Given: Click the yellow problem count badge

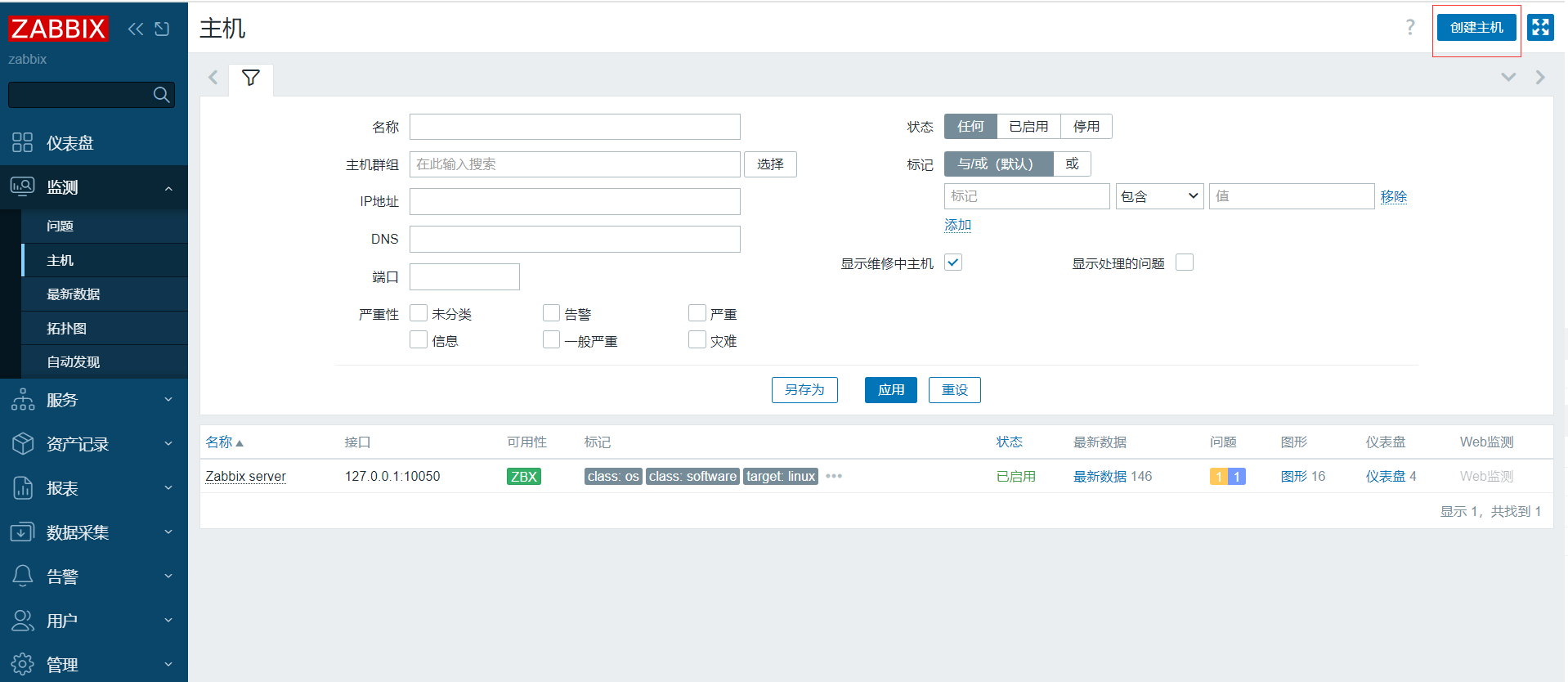Looking at the screenshot, I should click(x=1219, y=477).
